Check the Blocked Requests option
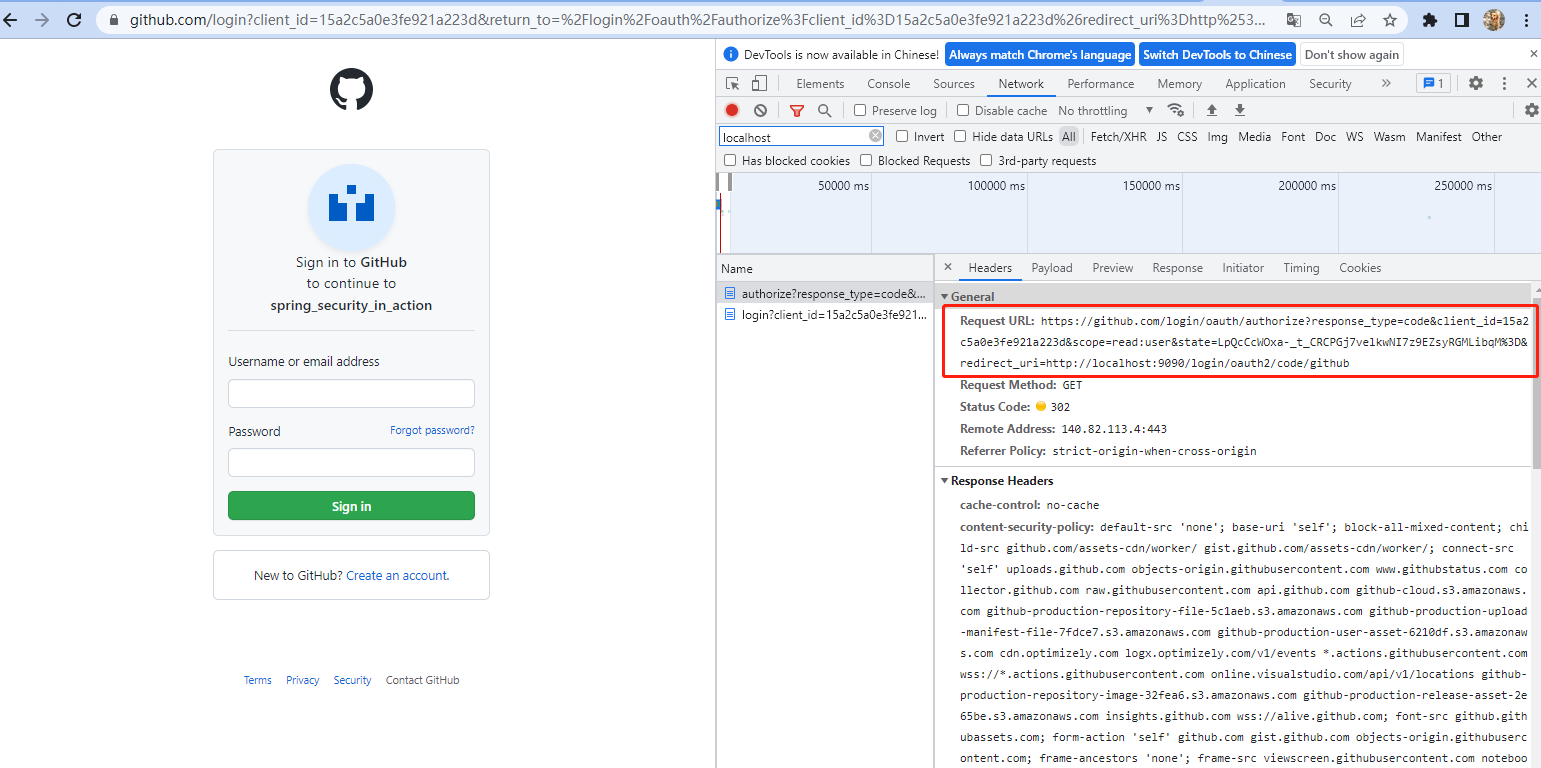Viewport: 1541px width, 768px height. pos(866,160)
